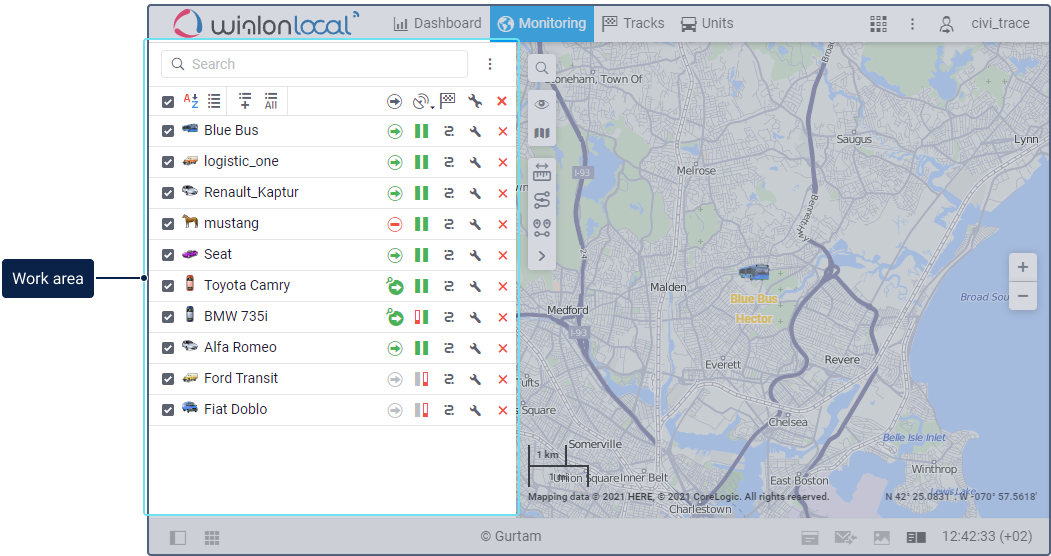
Task: Uncheck the BMW 735i checkbox
Action: point(168,317)
